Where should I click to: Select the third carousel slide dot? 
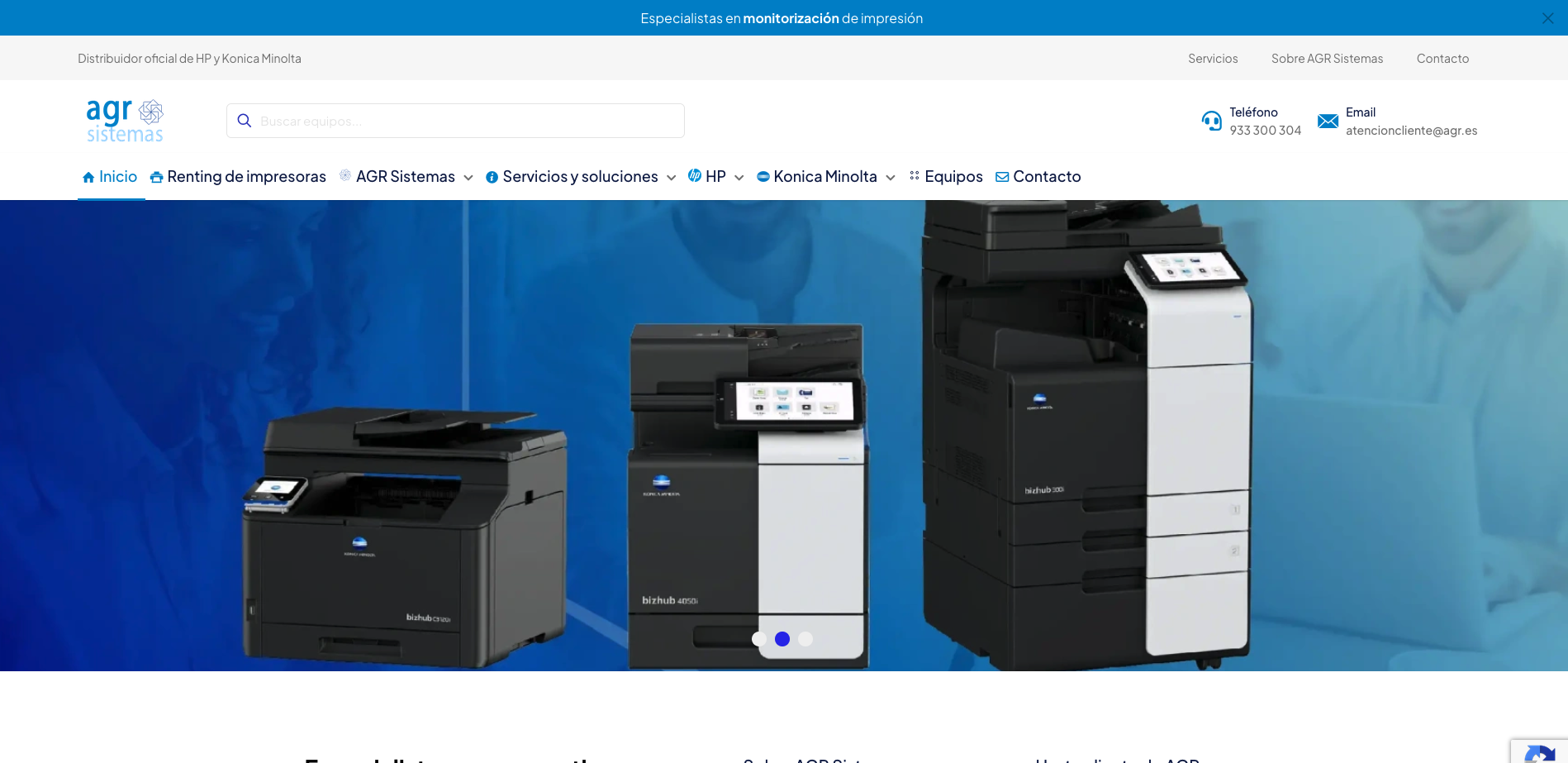pyautogui.click(x=805, y=639)
